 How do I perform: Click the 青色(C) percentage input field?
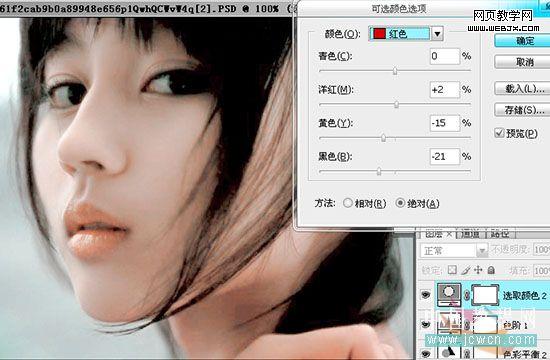coord(444,56)
